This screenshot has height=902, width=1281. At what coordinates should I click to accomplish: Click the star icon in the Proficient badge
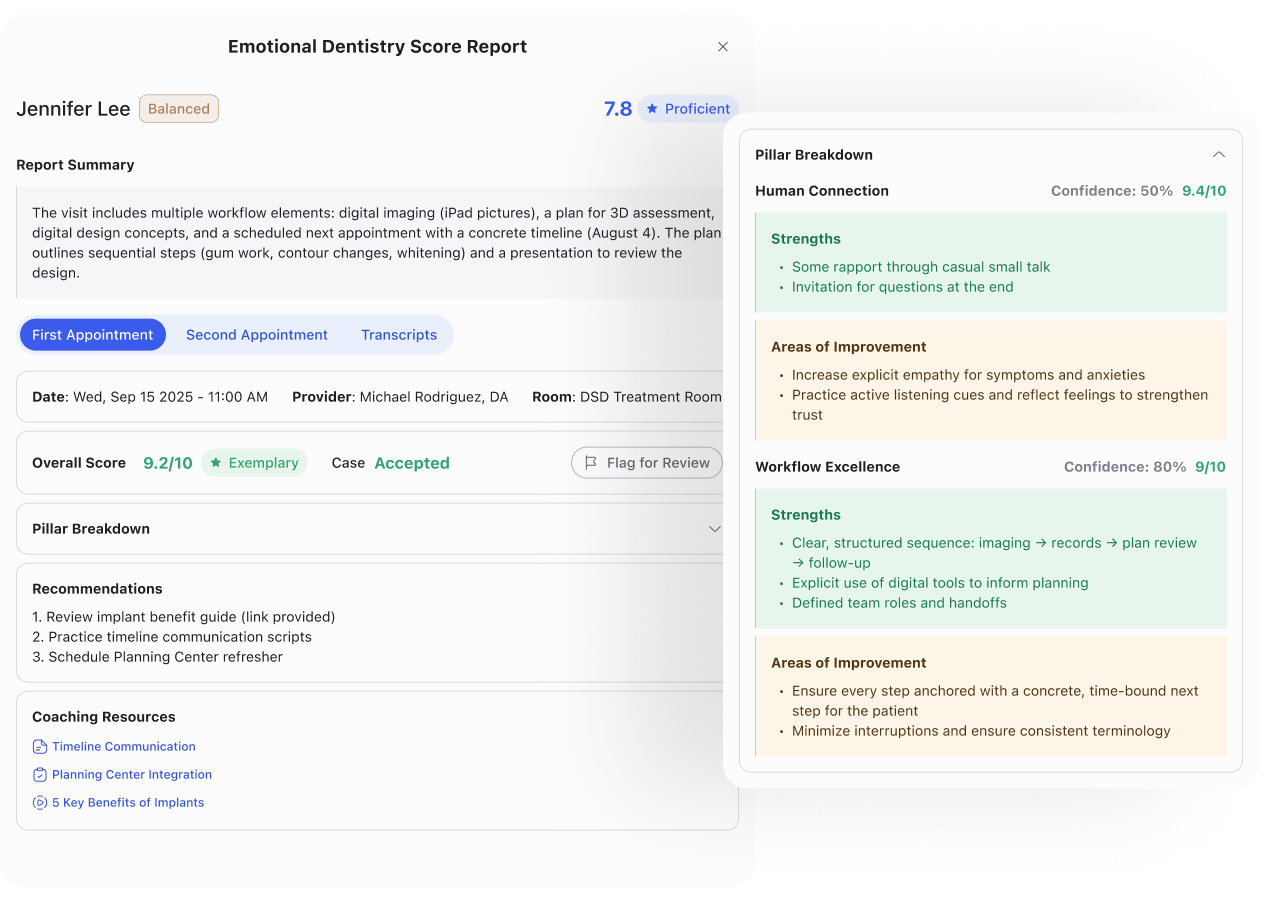[650, 108]
